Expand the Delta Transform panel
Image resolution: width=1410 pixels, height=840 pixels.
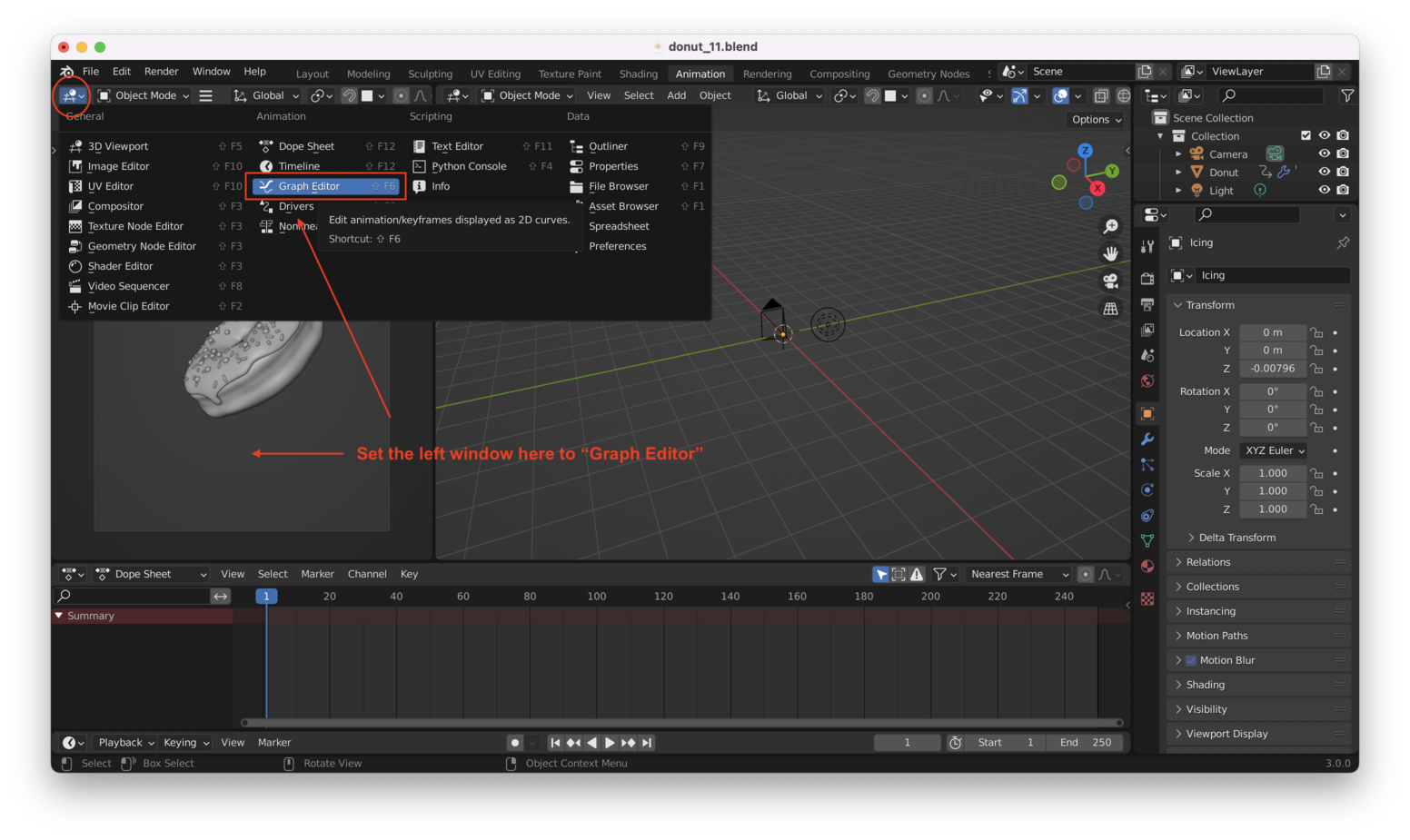pyautogui.click(x=1236, y=537)
